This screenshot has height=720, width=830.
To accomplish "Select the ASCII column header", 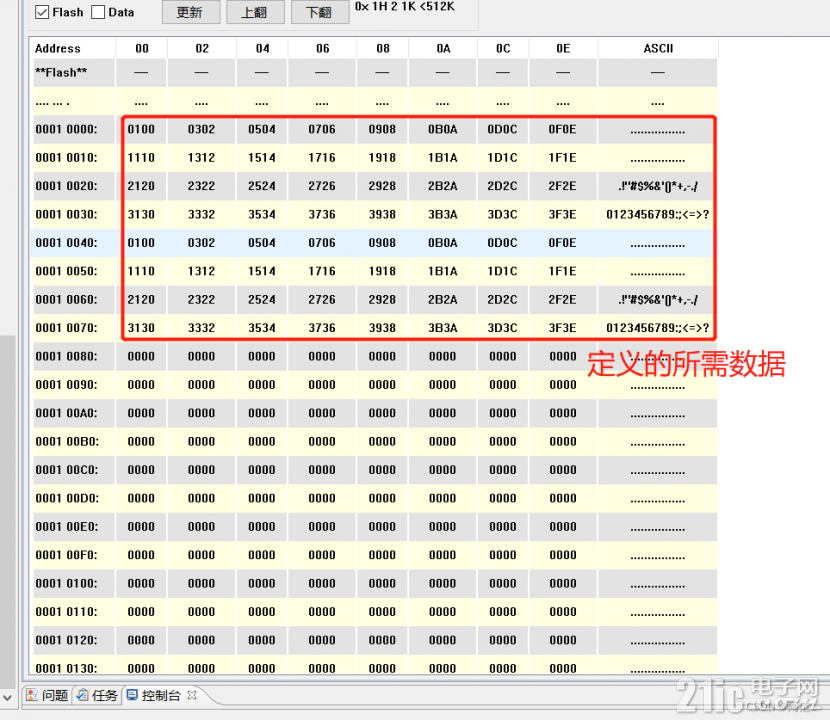I will [658, 48].
